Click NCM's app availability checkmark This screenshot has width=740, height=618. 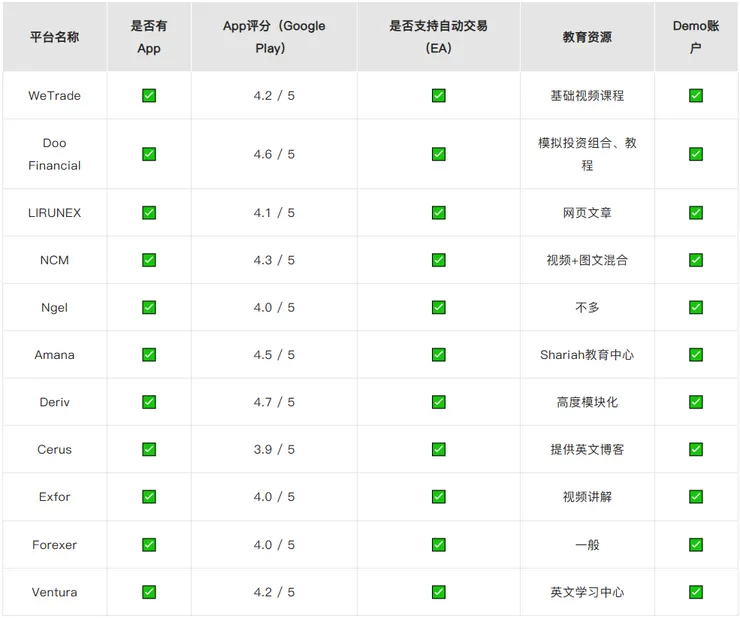[x=149, y=260]
